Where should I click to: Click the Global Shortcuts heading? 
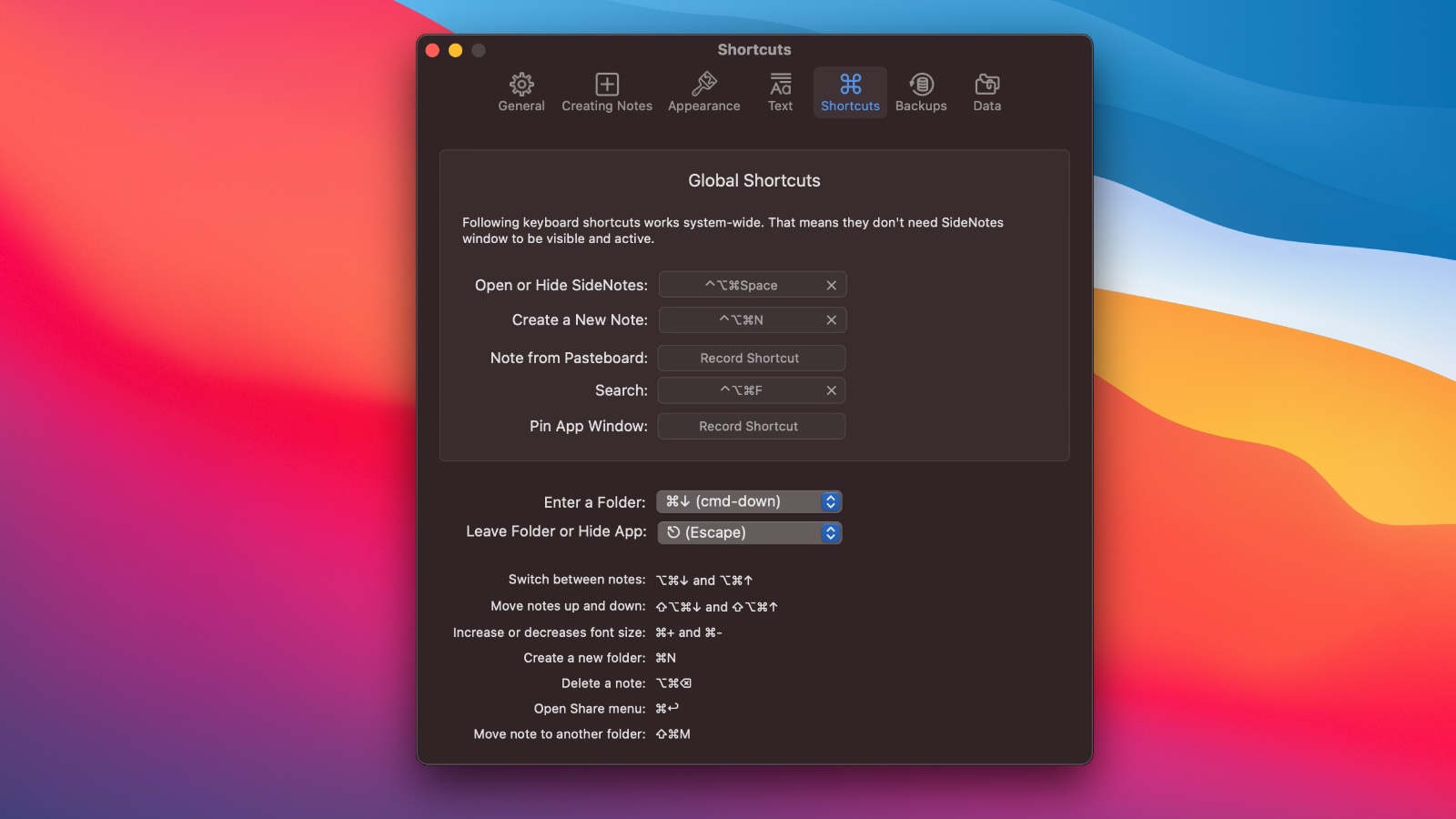click(x=754, y=180)
